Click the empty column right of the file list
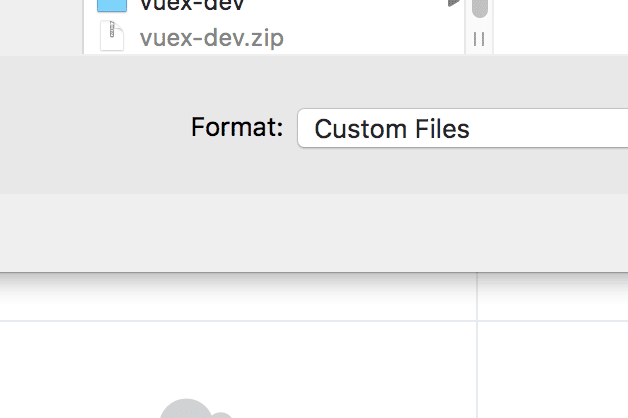Viewport: 628px width, 418px height. pyautogui.click(x=560, y=25)
